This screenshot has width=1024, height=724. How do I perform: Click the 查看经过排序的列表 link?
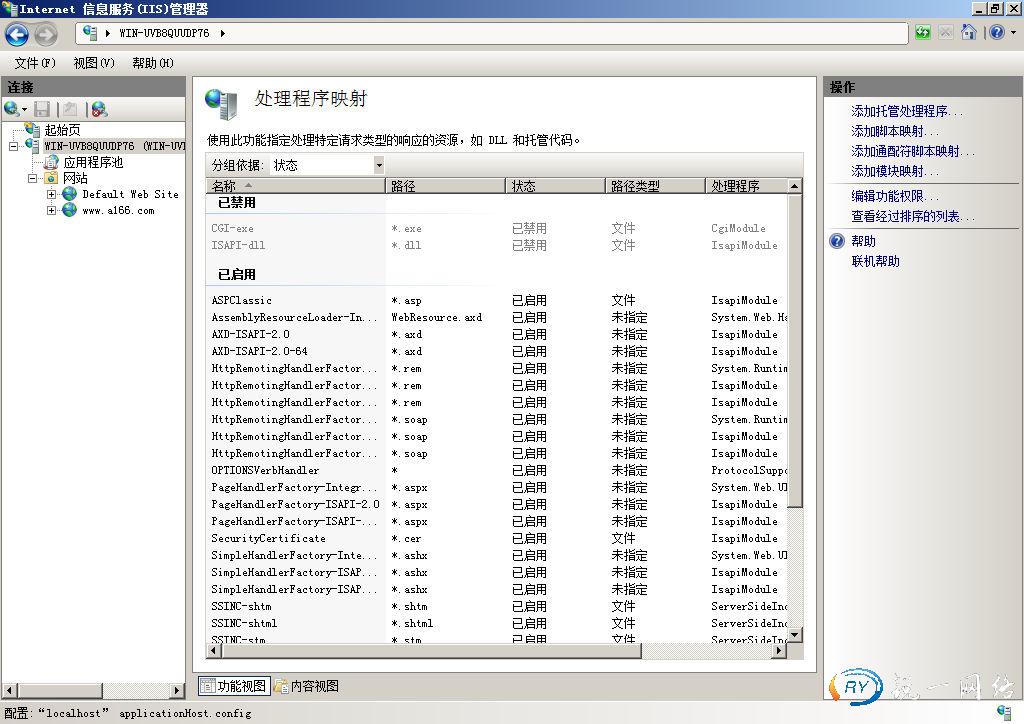(912, 216)
